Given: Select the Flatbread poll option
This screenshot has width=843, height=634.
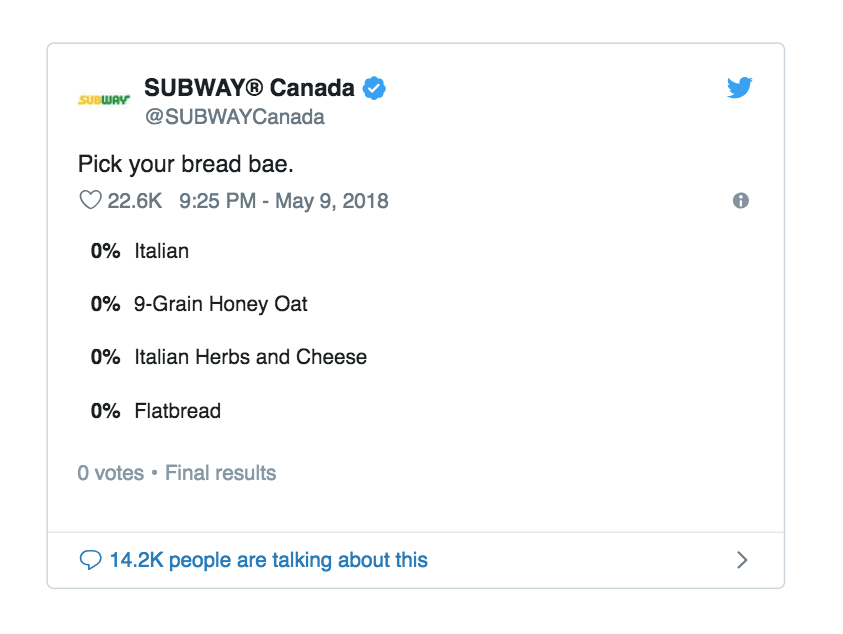Looking at the screenshot, I should pyautogui.click(x=177, y=411).
